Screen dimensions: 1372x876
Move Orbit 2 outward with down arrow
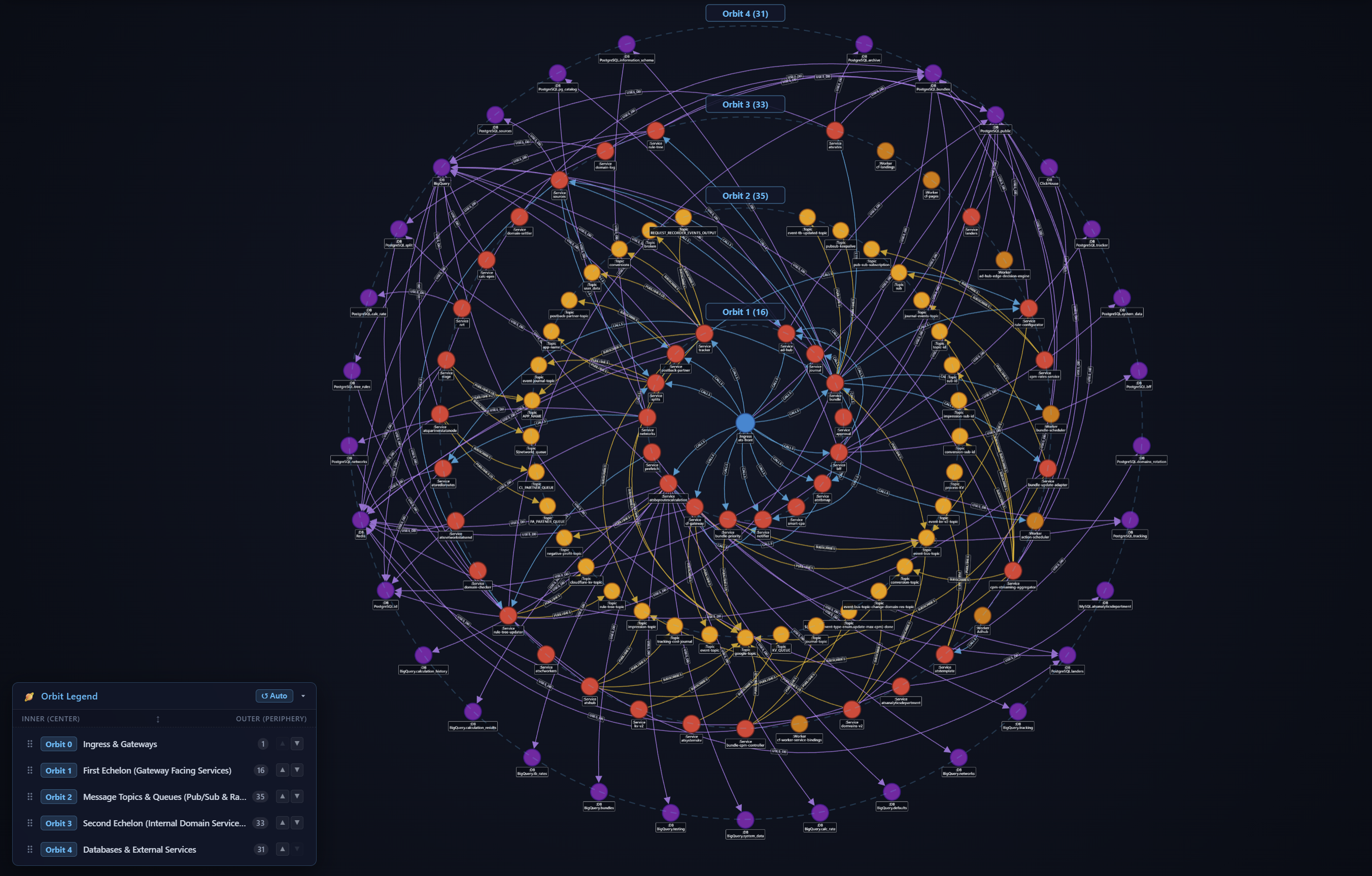(x=297, y=796)
